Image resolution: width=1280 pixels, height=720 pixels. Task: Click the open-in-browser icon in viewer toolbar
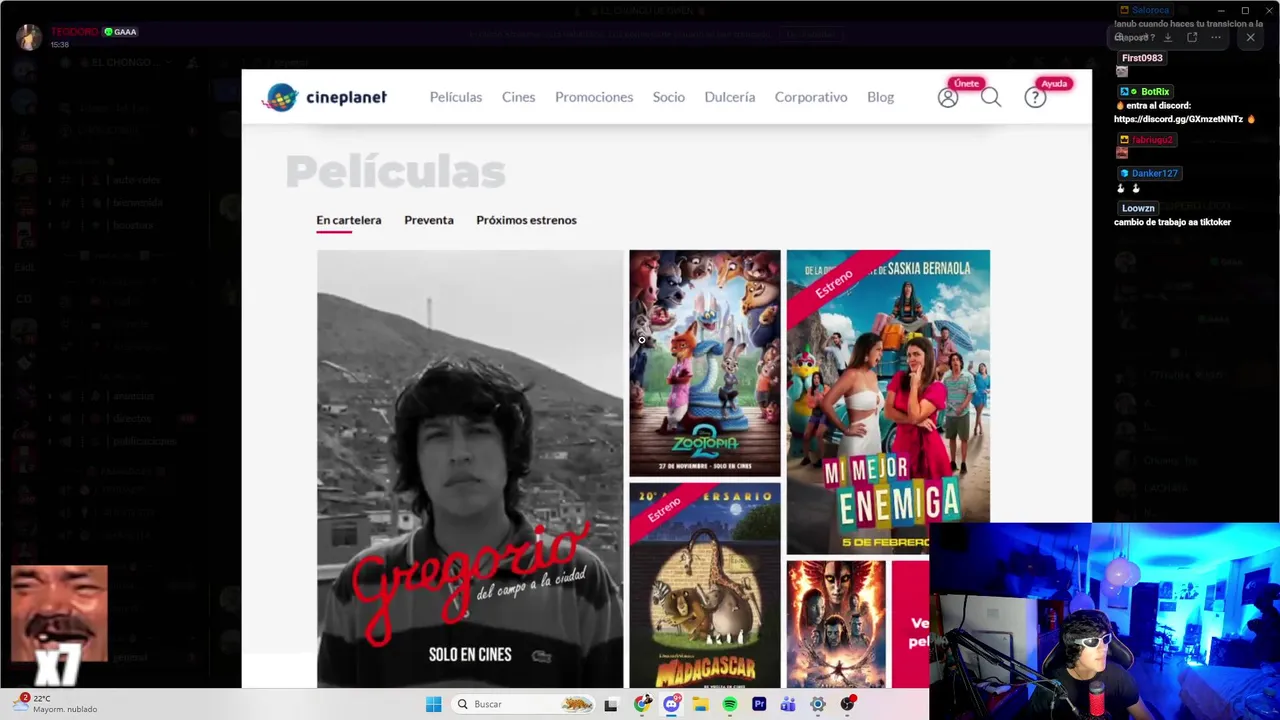coord(1192,37)
